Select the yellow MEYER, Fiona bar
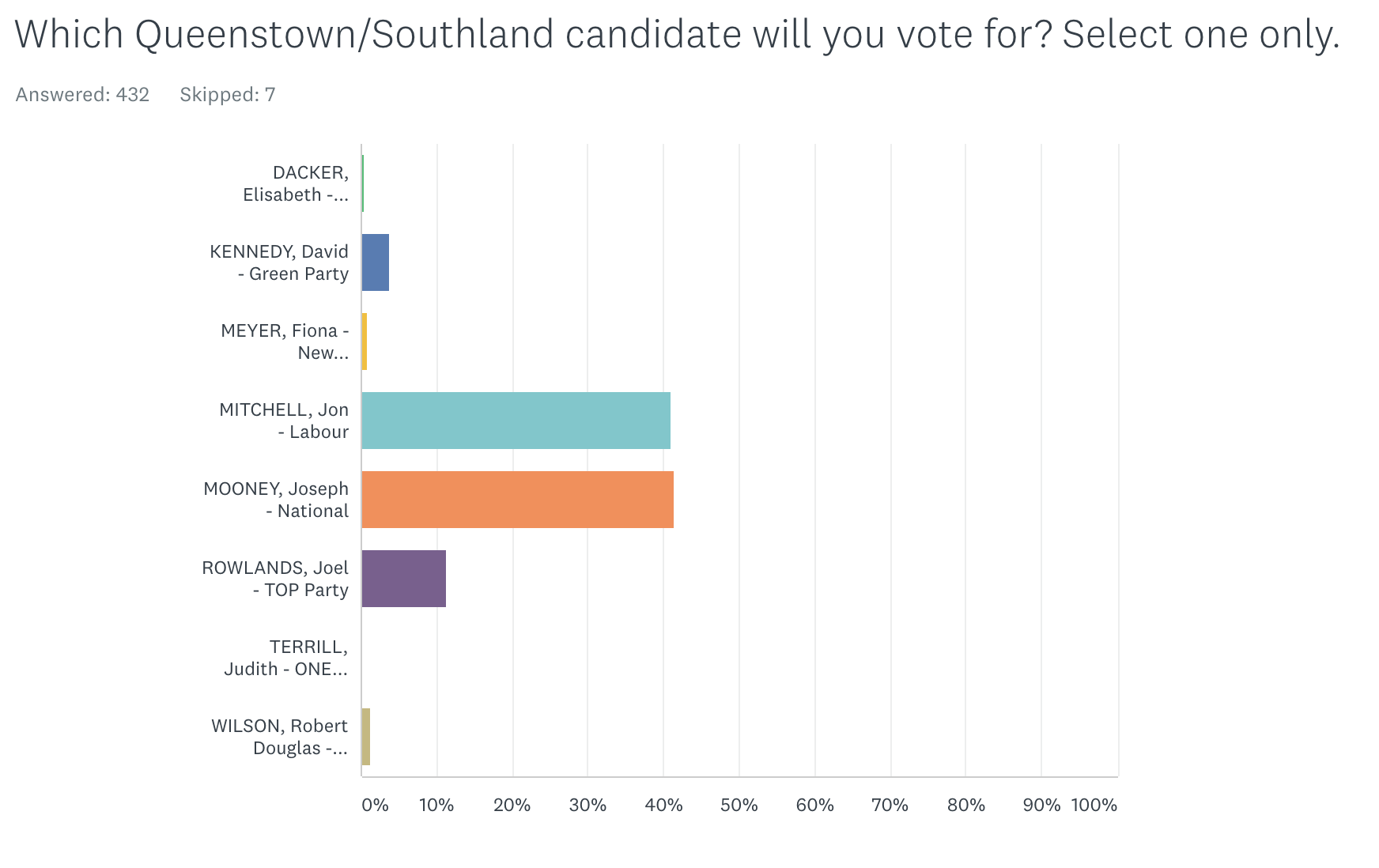Image resolution: width=1379 pixels, height=868 pixels. 365,342
